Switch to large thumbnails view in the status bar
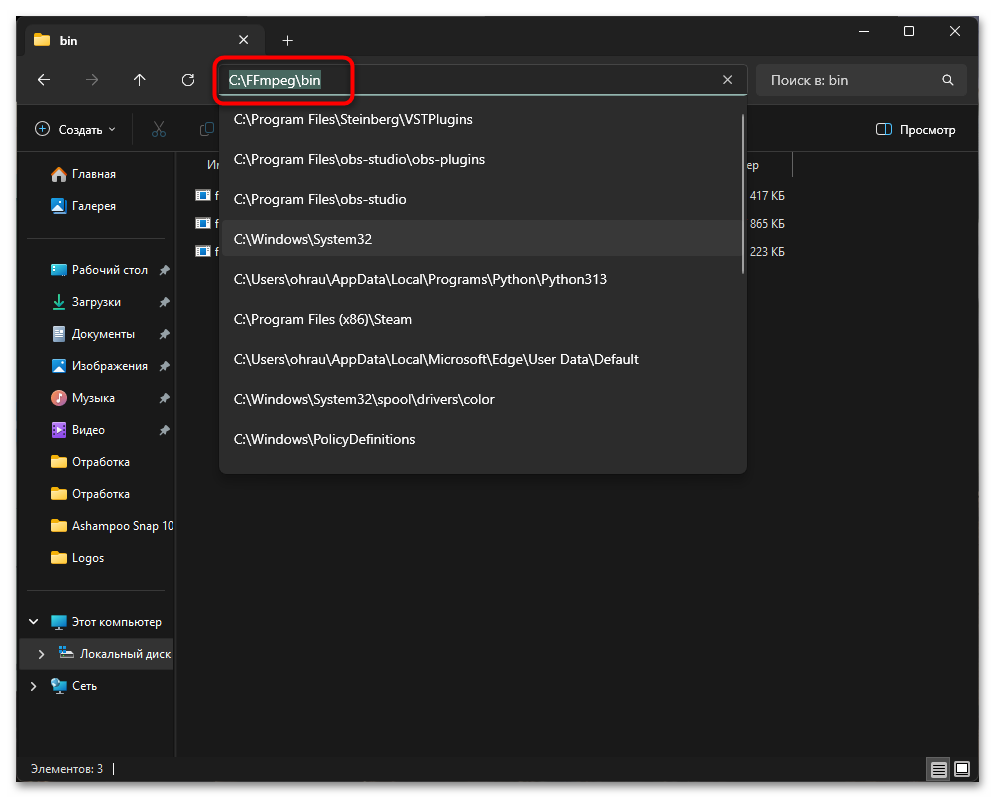Image resolution: width=995 pixels, height=798 pixels. [x=962, y=769]
